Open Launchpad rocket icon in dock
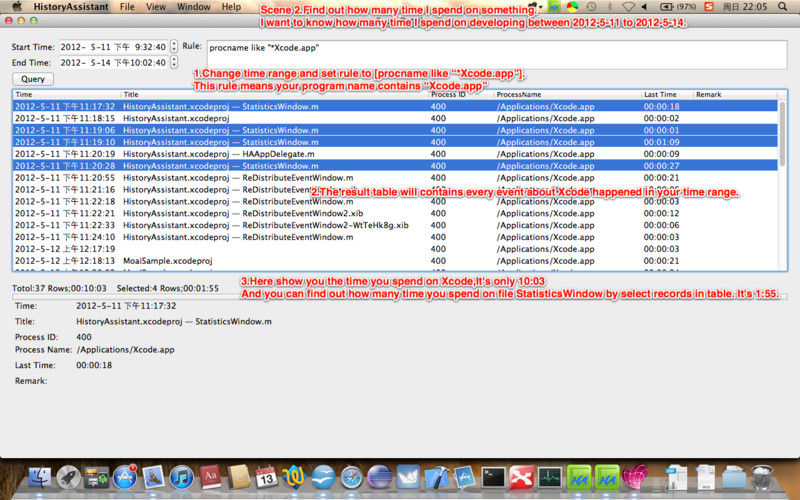 click(68, 478)
